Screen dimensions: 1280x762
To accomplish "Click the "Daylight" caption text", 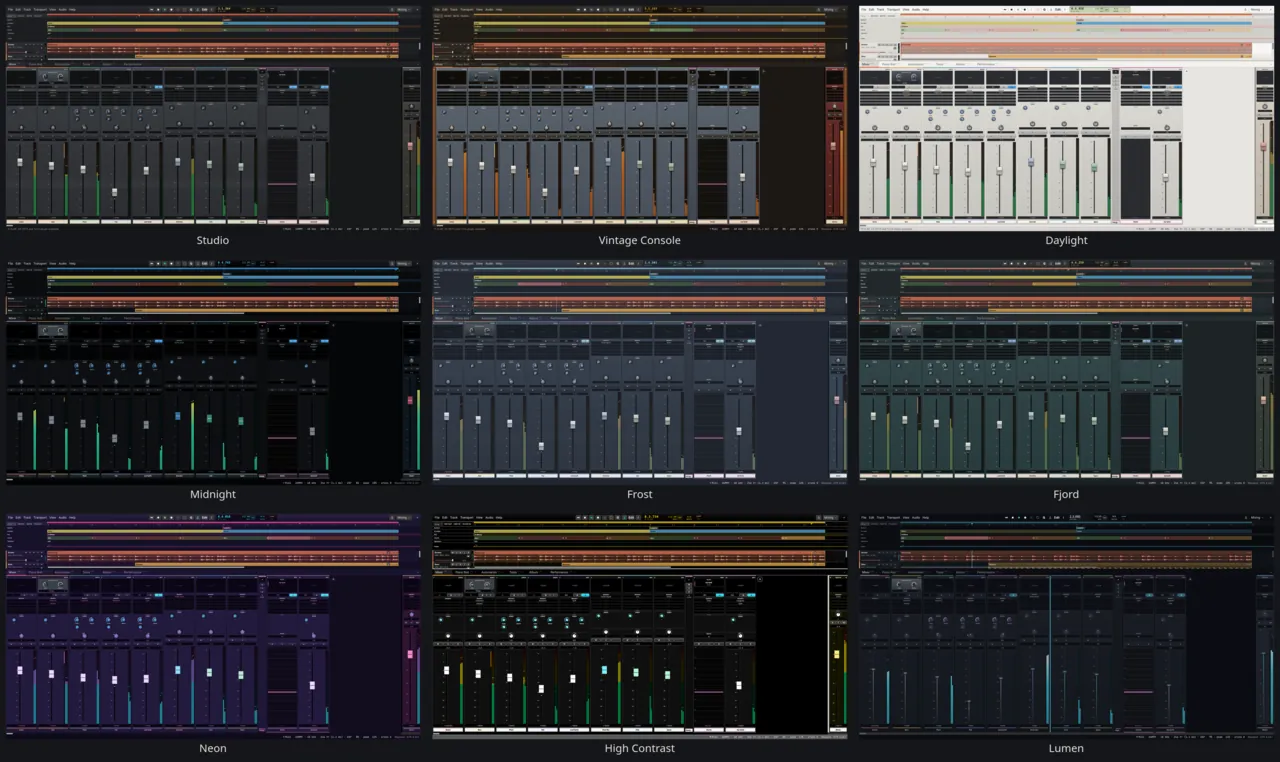I will pyautogui.click(x=1066, y=240).
